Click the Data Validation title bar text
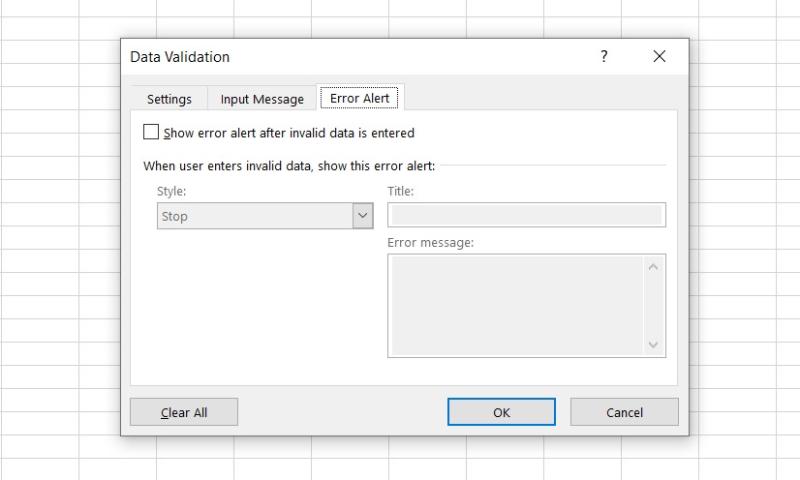This screenshot has width=800, height=480. tap(180, 57)
